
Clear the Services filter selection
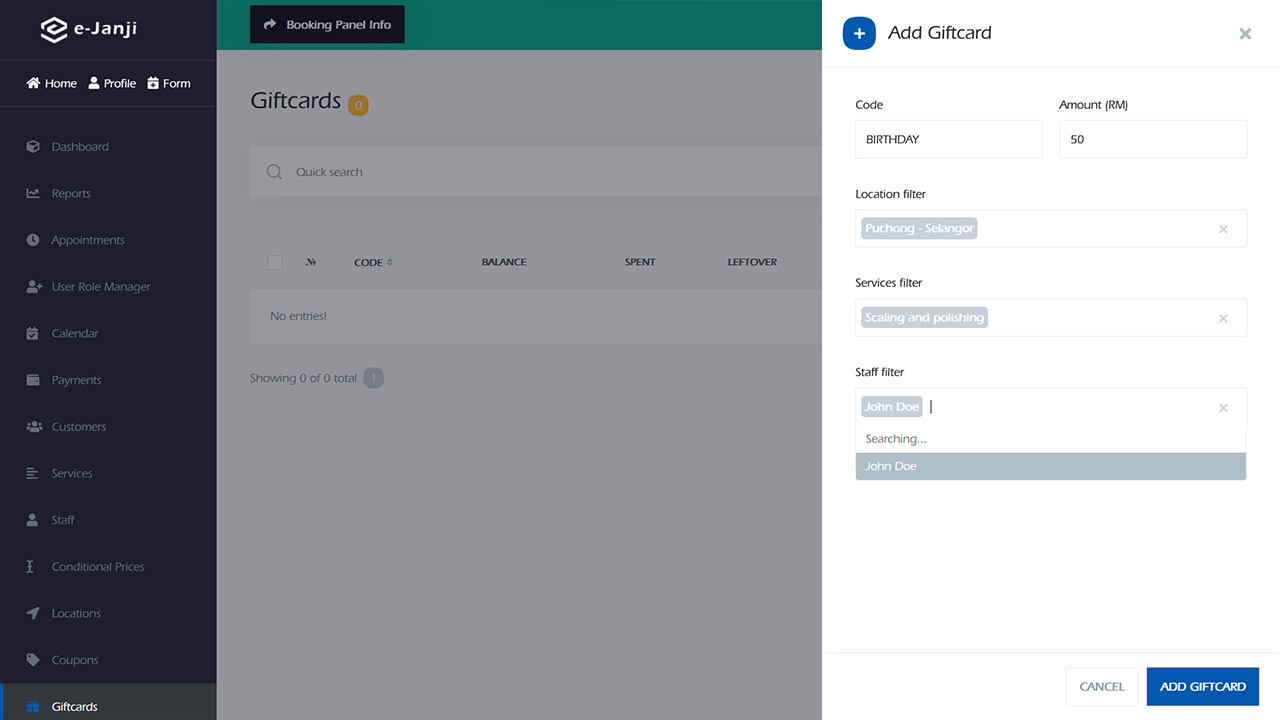coord(1223,318)
